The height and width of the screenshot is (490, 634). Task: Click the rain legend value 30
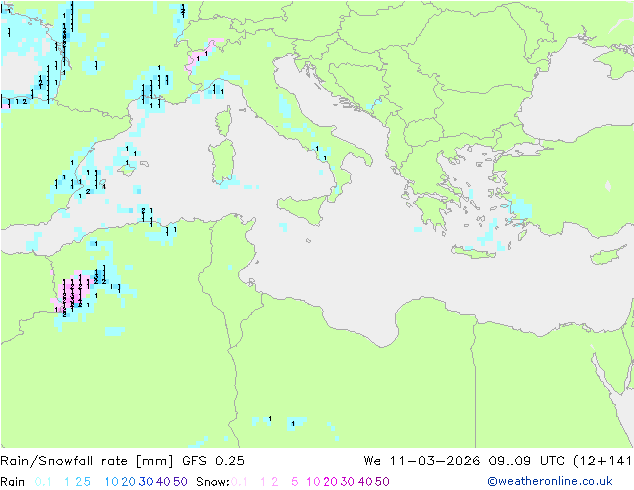(146, 482)
